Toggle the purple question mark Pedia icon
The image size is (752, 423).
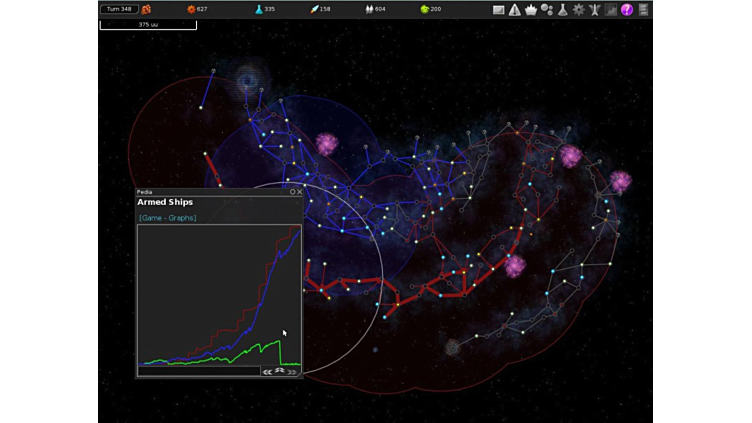point(627,10)
